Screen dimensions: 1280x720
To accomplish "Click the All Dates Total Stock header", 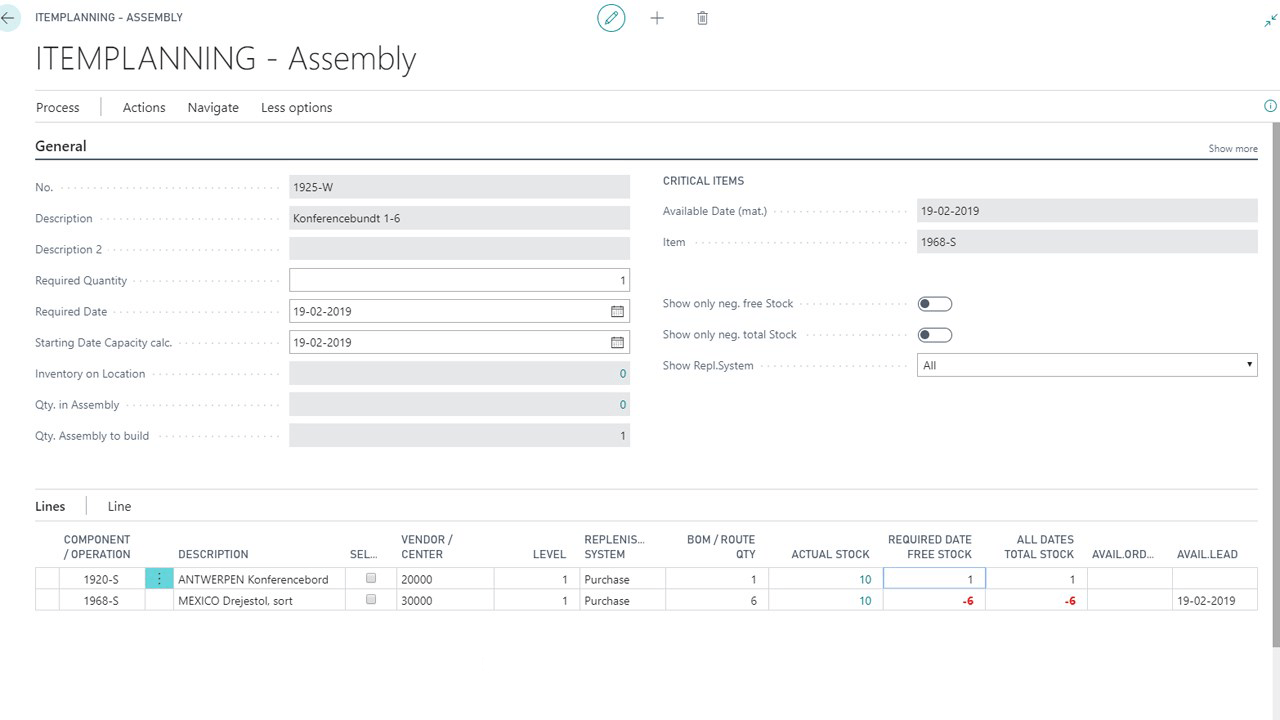I will (1039, 547).
